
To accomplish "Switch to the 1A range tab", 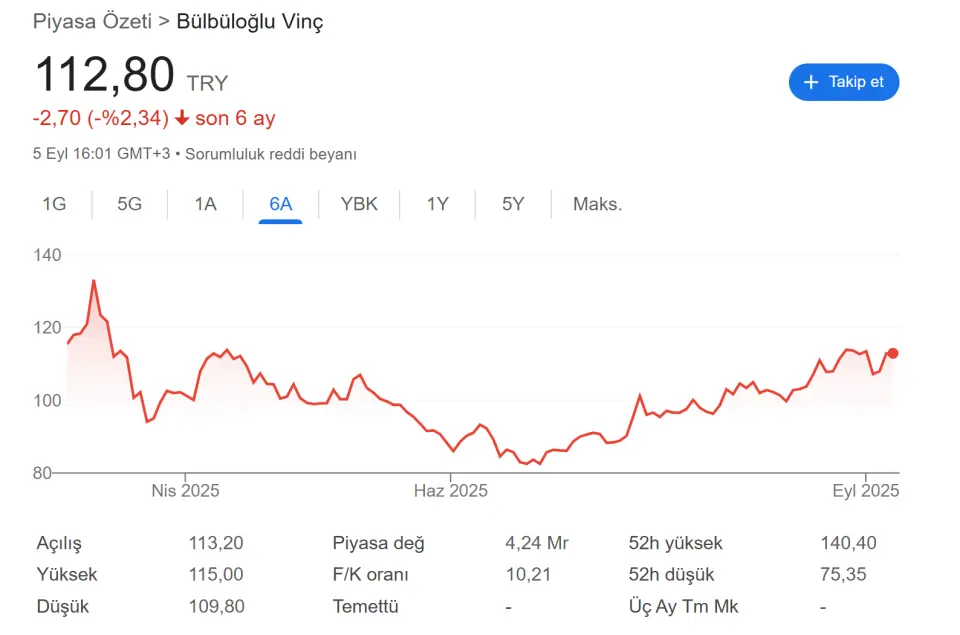I will (205, 204).
